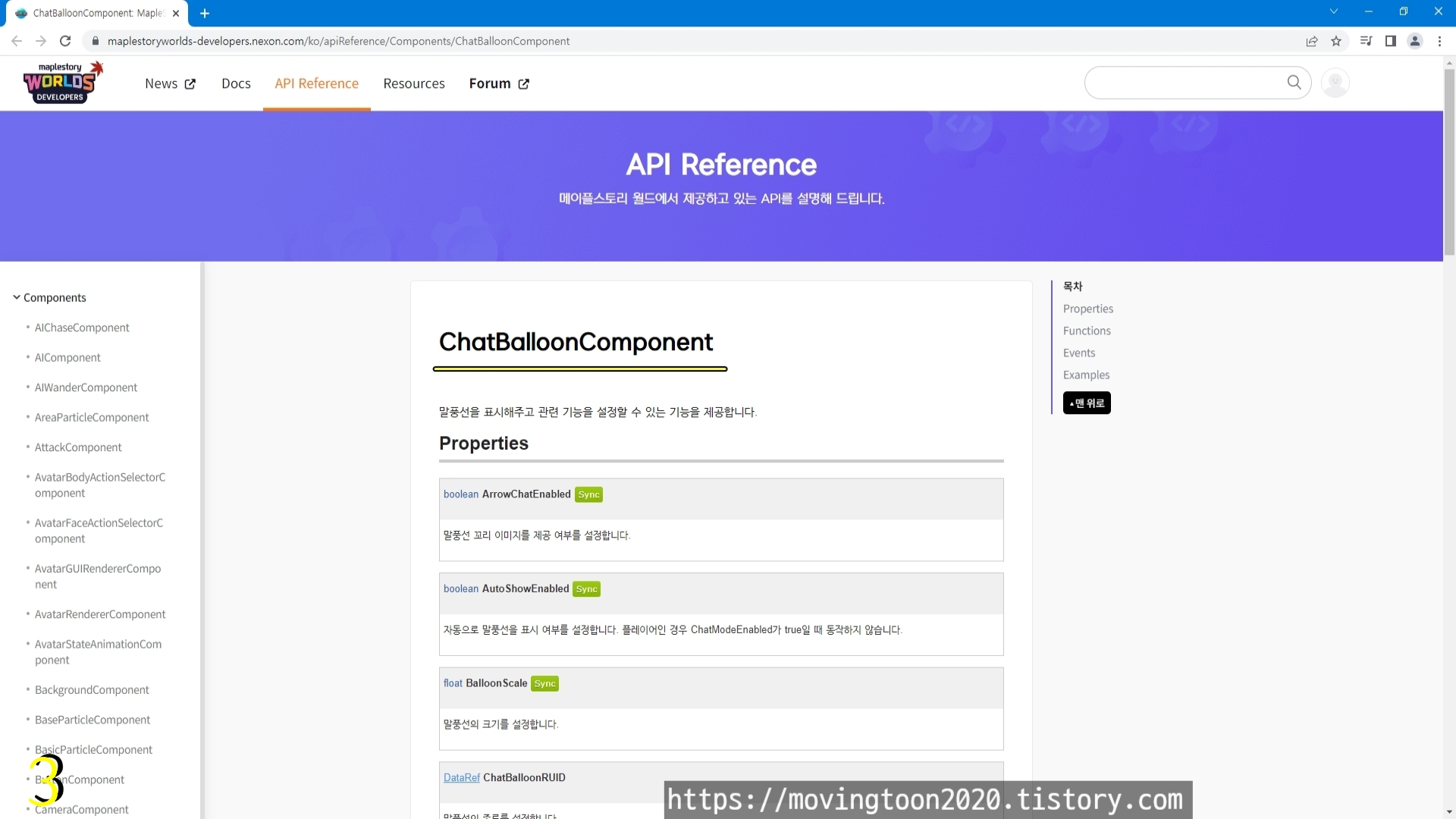Screen dimensions: 1456x819
Task: Reload the page with refresh icon
Action: 65,41
